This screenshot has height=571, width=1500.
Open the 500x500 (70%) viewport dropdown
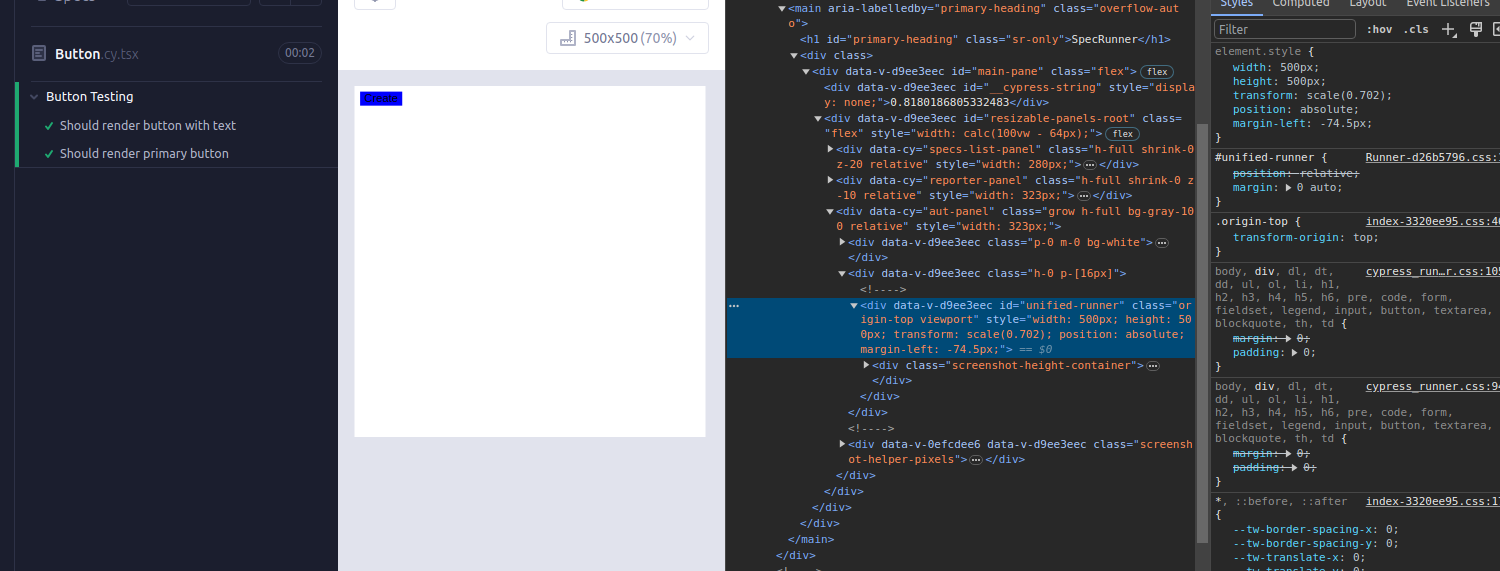(627, 38)
